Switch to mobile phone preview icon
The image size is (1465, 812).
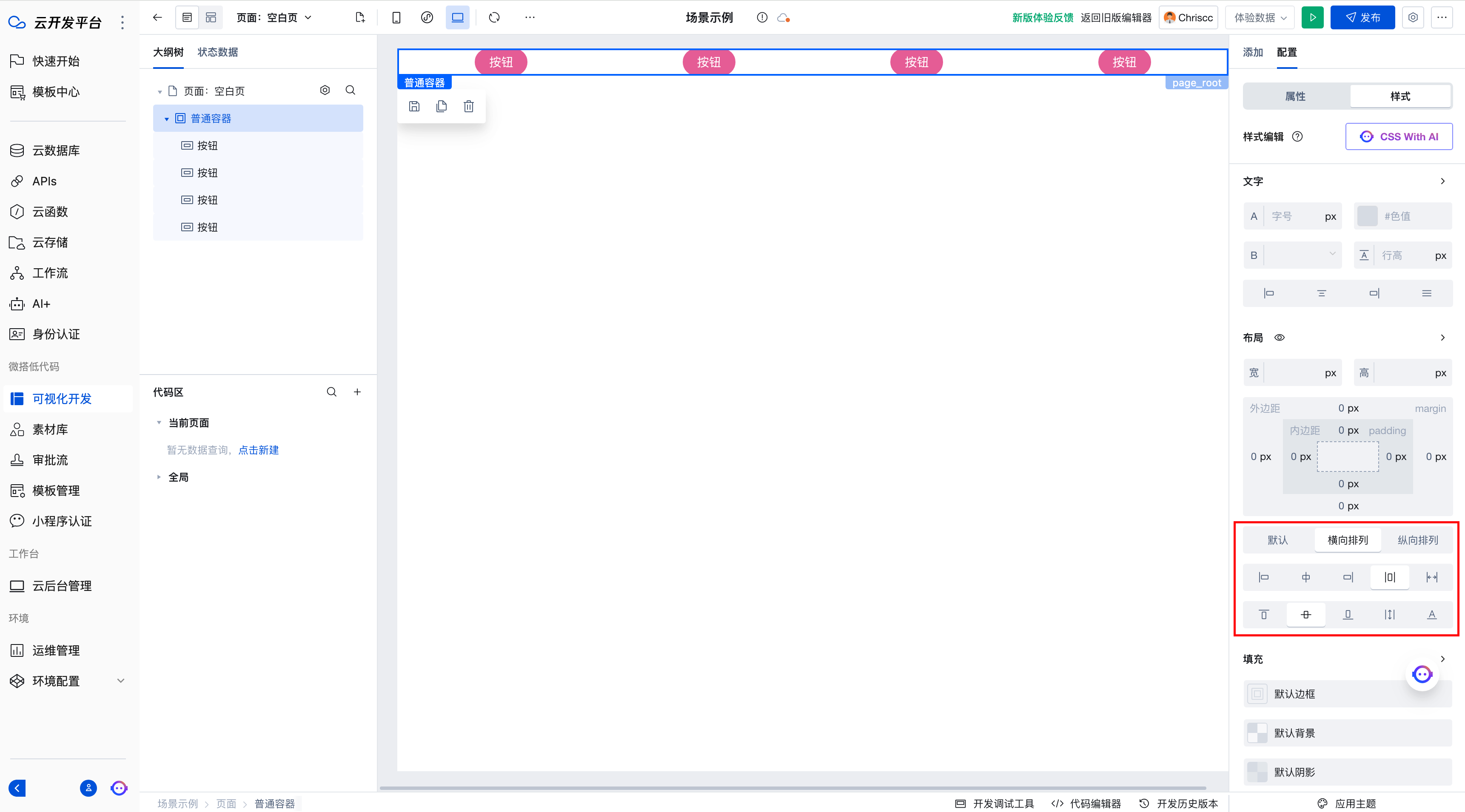click(x=396, y=17)
